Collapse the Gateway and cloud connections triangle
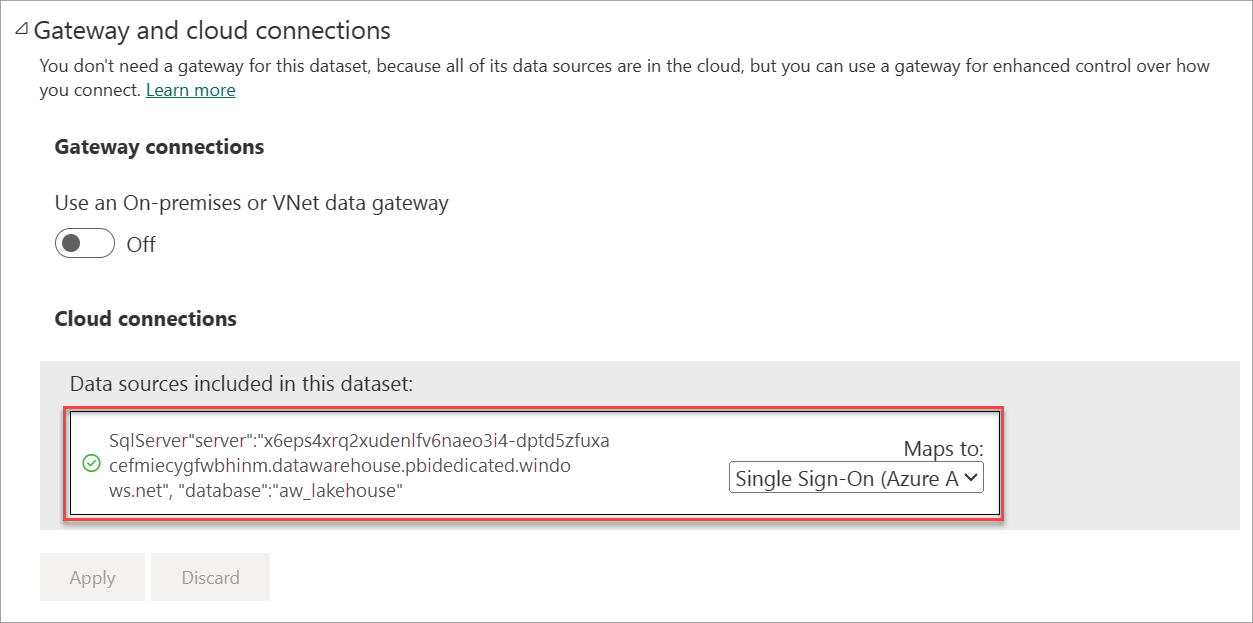 pyautogui.click(x=22, y=31)
